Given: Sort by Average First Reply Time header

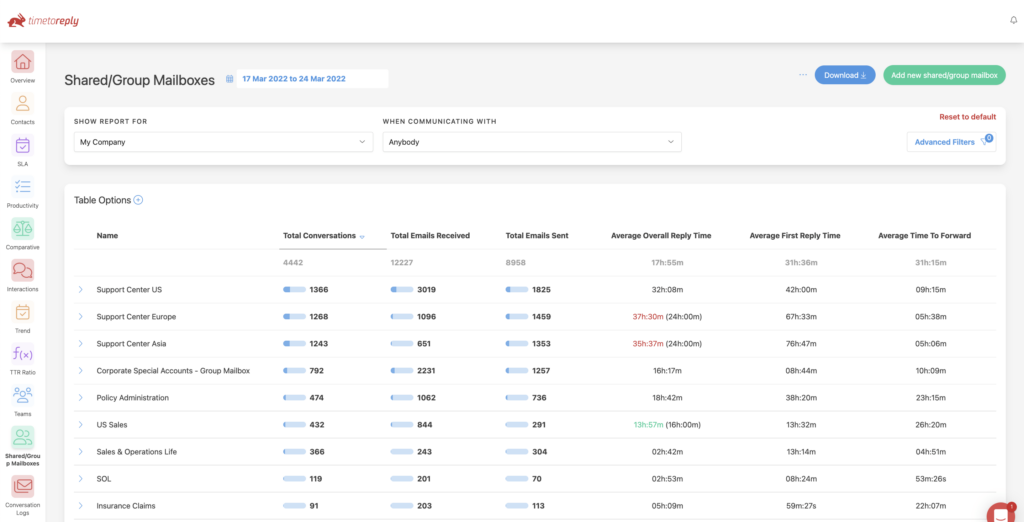Looking at the screenshot, I should (795, 236).
